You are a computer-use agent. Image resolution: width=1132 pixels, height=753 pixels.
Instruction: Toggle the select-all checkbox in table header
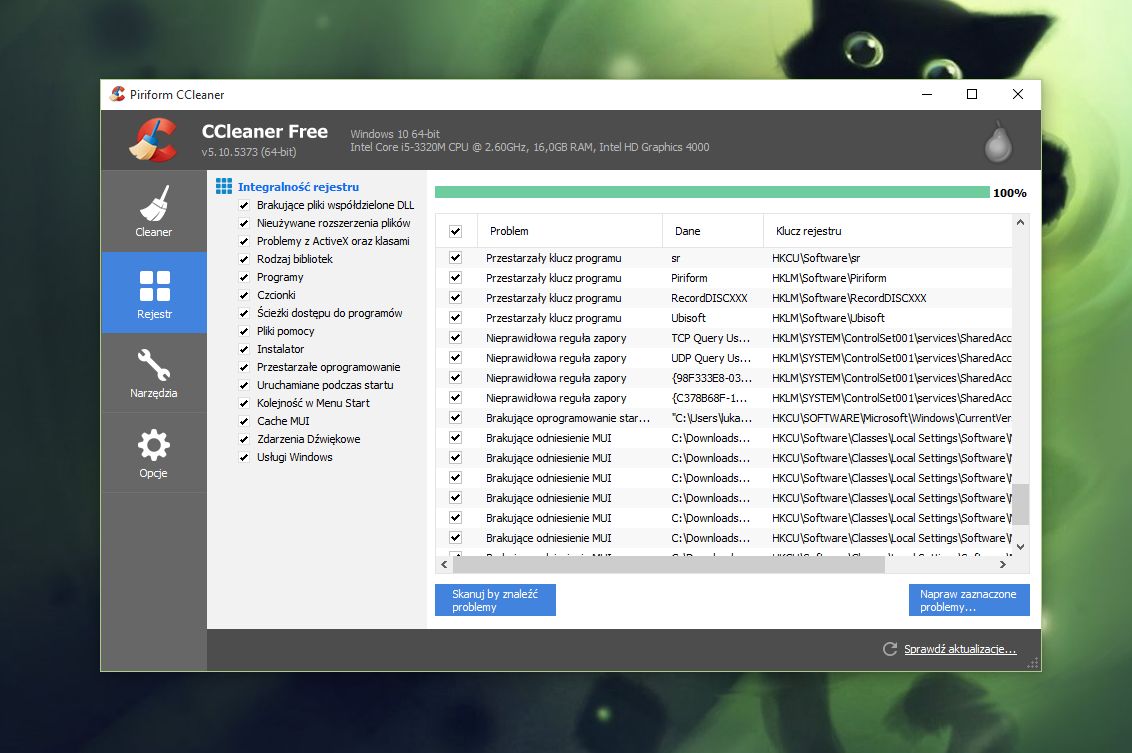456,231
